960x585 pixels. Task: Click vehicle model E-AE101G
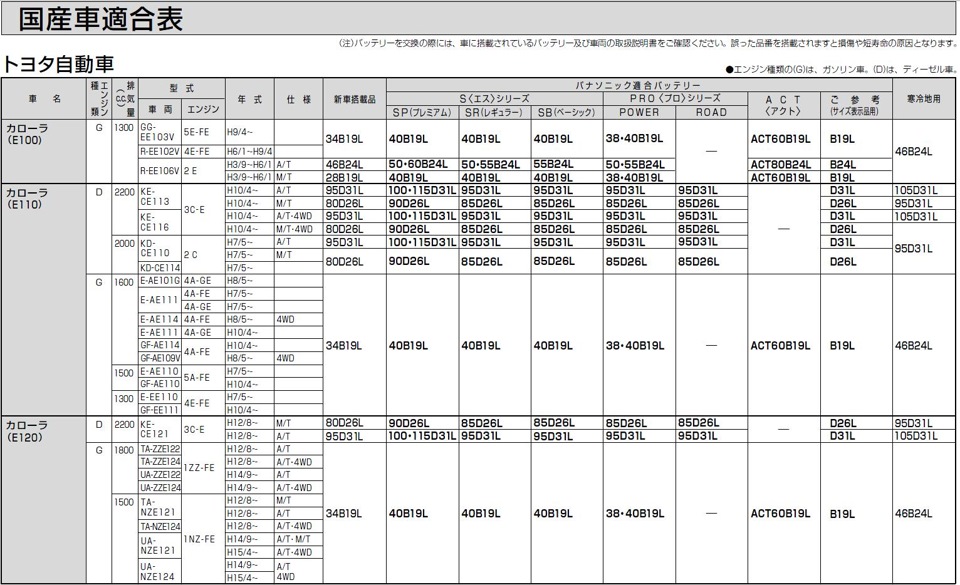[x=160, y=281]
